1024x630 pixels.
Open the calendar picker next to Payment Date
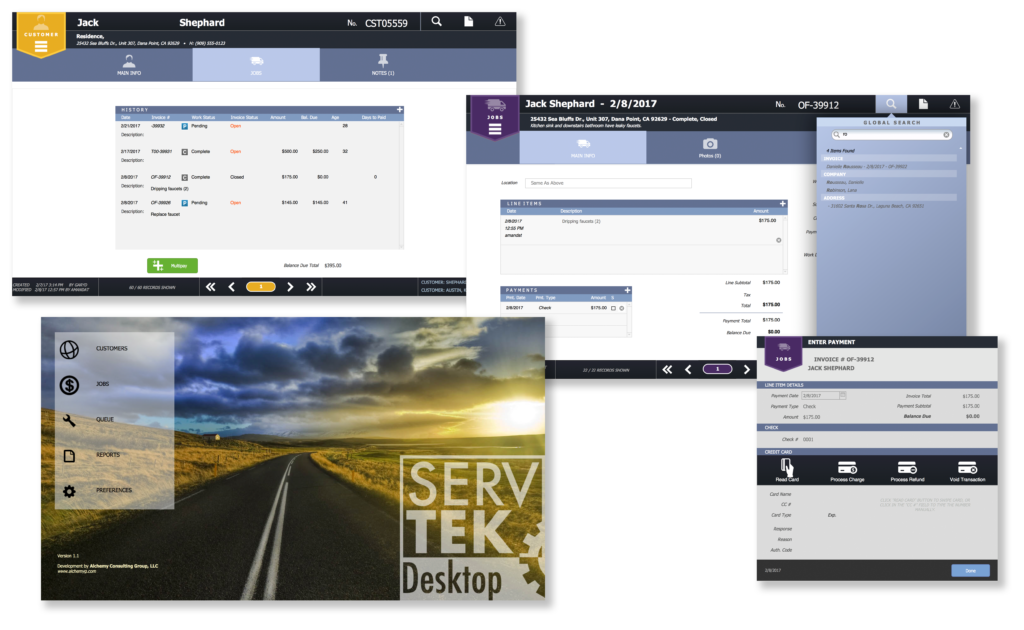(843, 396)
